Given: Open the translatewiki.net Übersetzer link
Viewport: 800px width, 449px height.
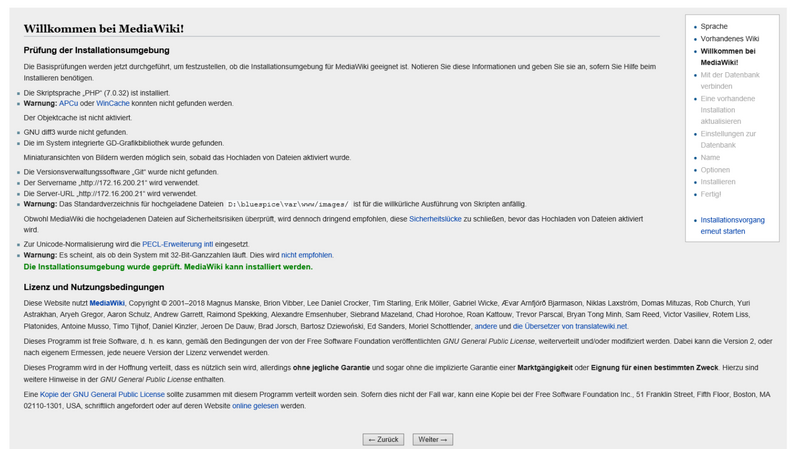Looking at the screenshot, I should (570, 326).
